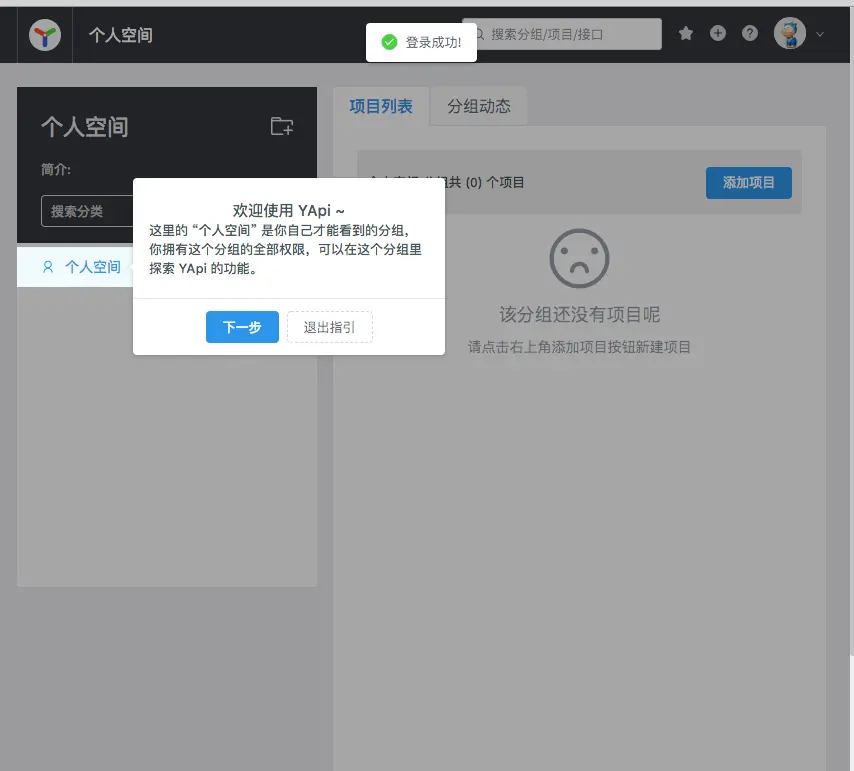Click the 该分组还没有项目呢 text
The height and width of the screenshot is (771, 854).
(580, 314)
